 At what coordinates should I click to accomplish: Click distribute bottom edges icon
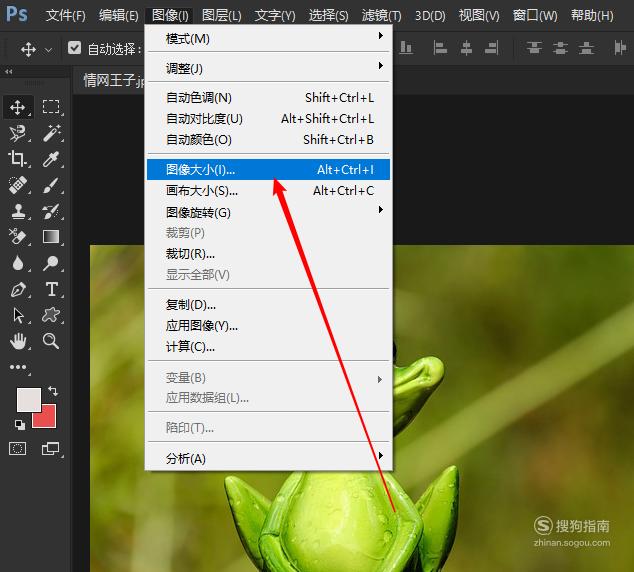(x=586, y=48)
